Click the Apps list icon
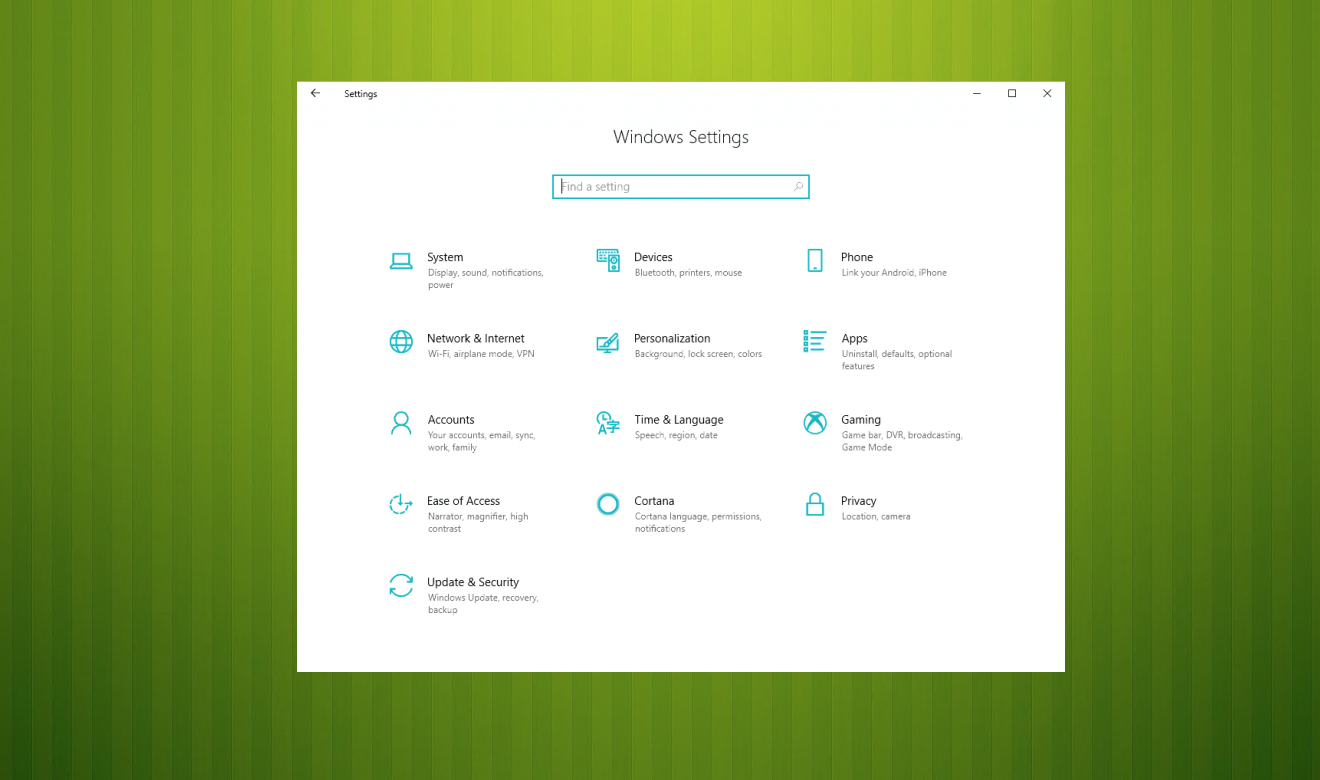This screenshot has height=780, width=1320. point(815,342)
